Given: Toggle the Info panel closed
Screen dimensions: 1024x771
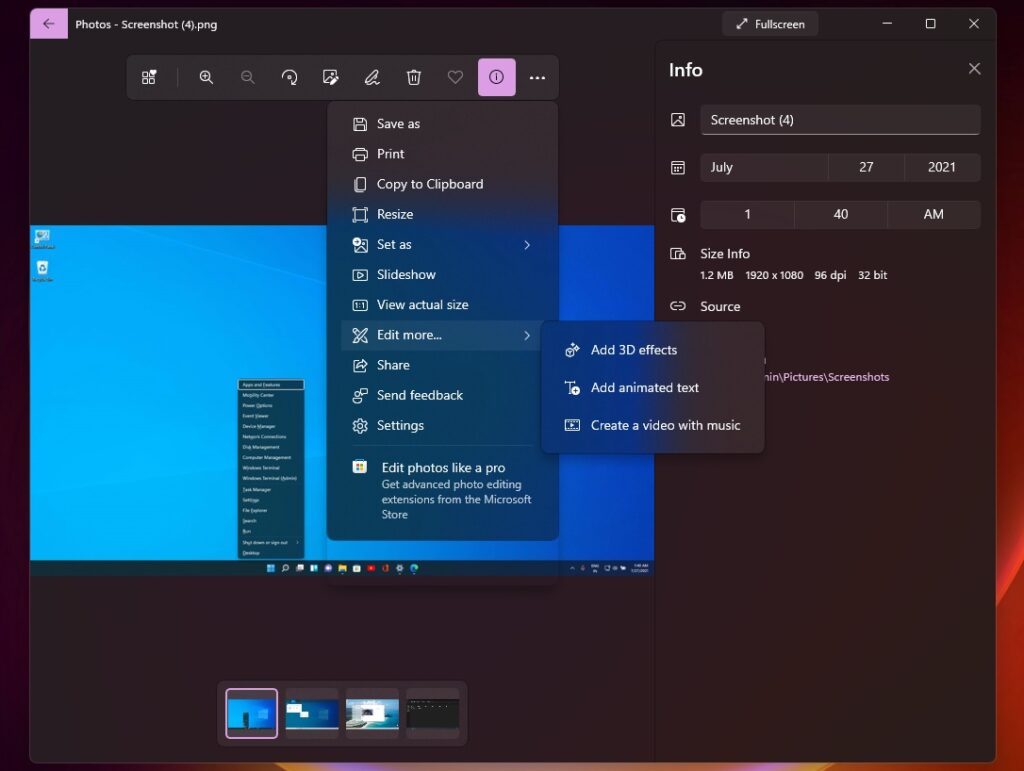Looking at the screenshot, I should [x=497, y=77].
